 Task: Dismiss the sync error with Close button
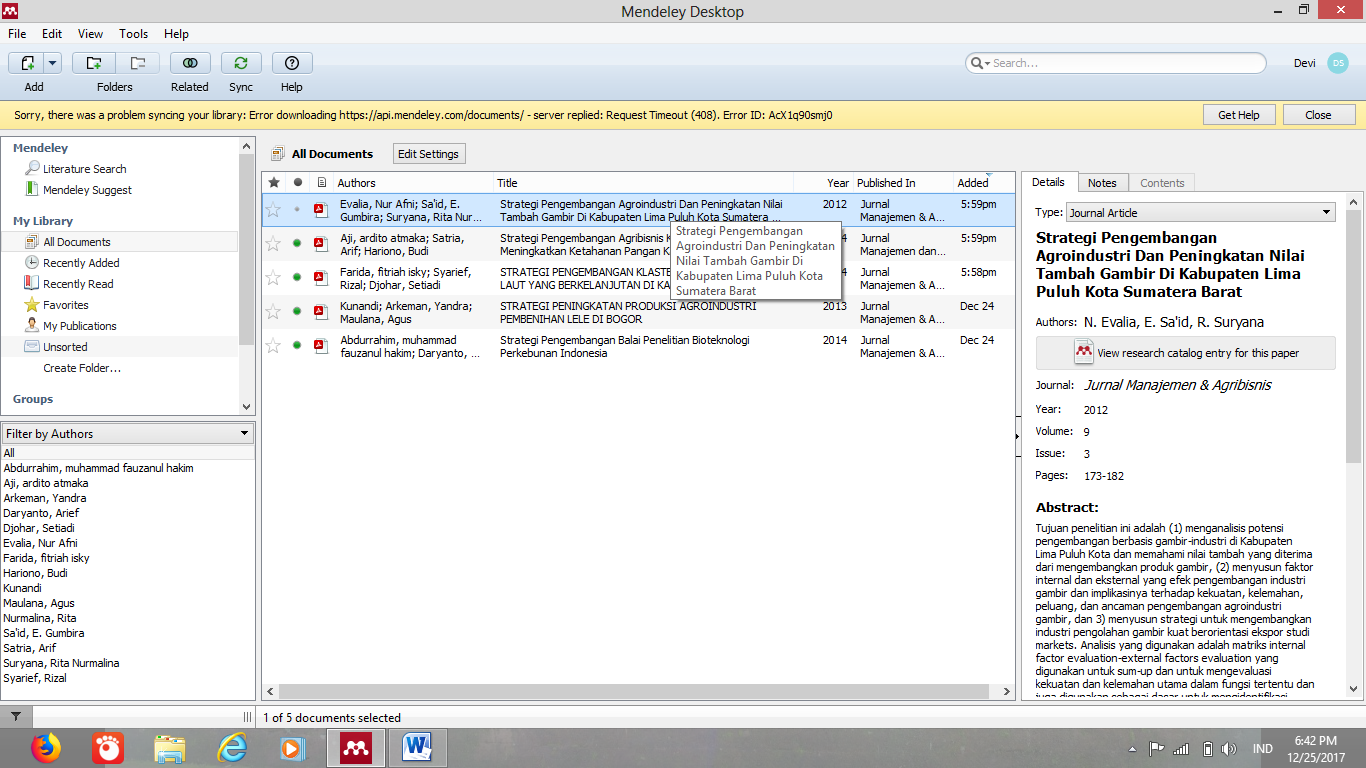point(1319,115)
